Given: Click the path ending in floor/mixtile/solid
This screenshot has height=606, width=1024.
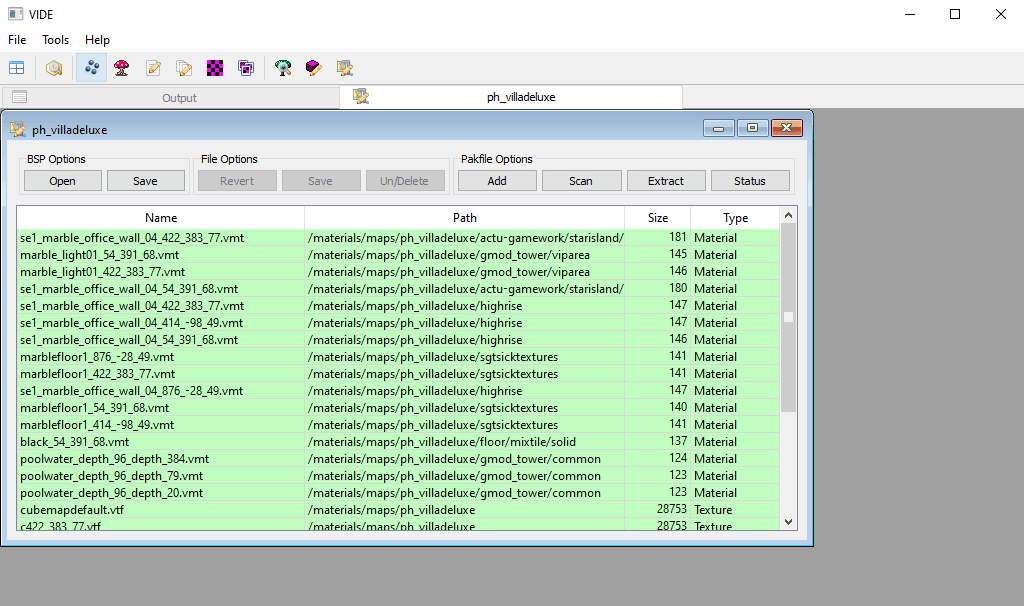Looking at the screenshot, I should [x=441, y=441].
